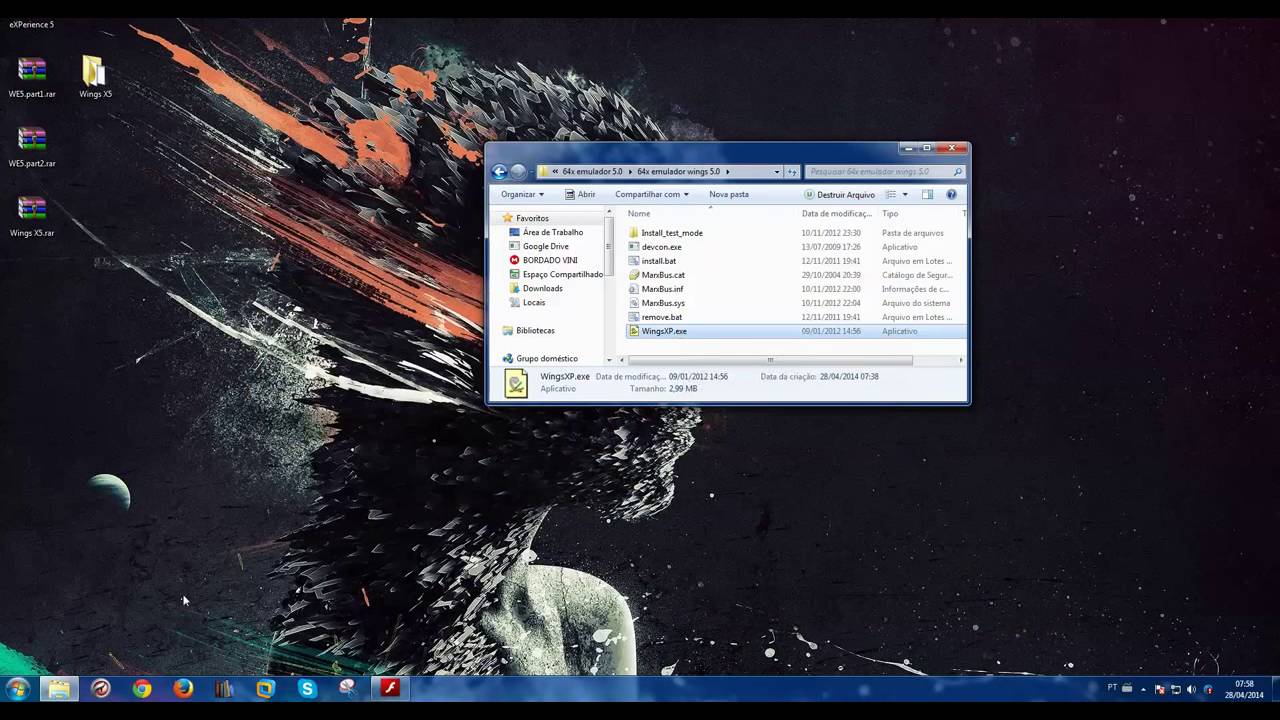The height and width of the screenshot is (720, 1280).
Task: Open Espaço Compartilhado in sidebar
Action: [x=556, y=274]
